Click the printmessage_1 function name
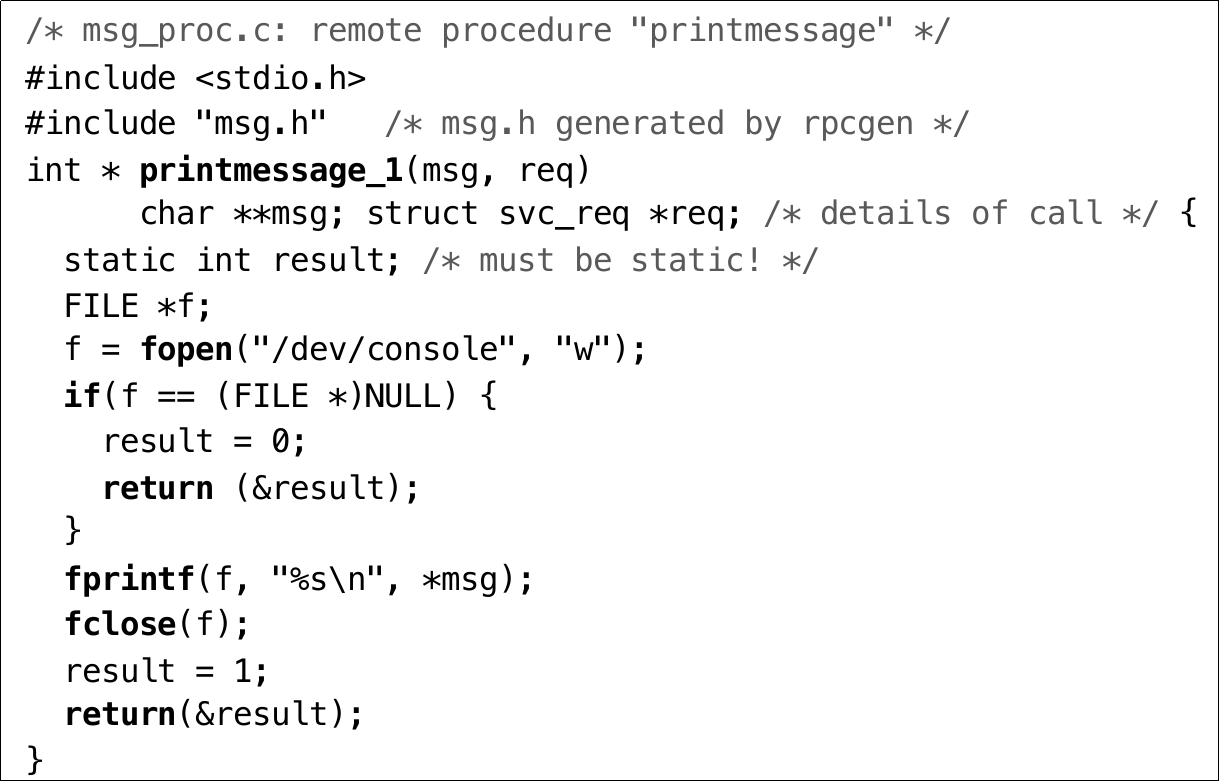Image resolution: width=1219 pixels, height=781 pixels. click(x=270, y=170)
